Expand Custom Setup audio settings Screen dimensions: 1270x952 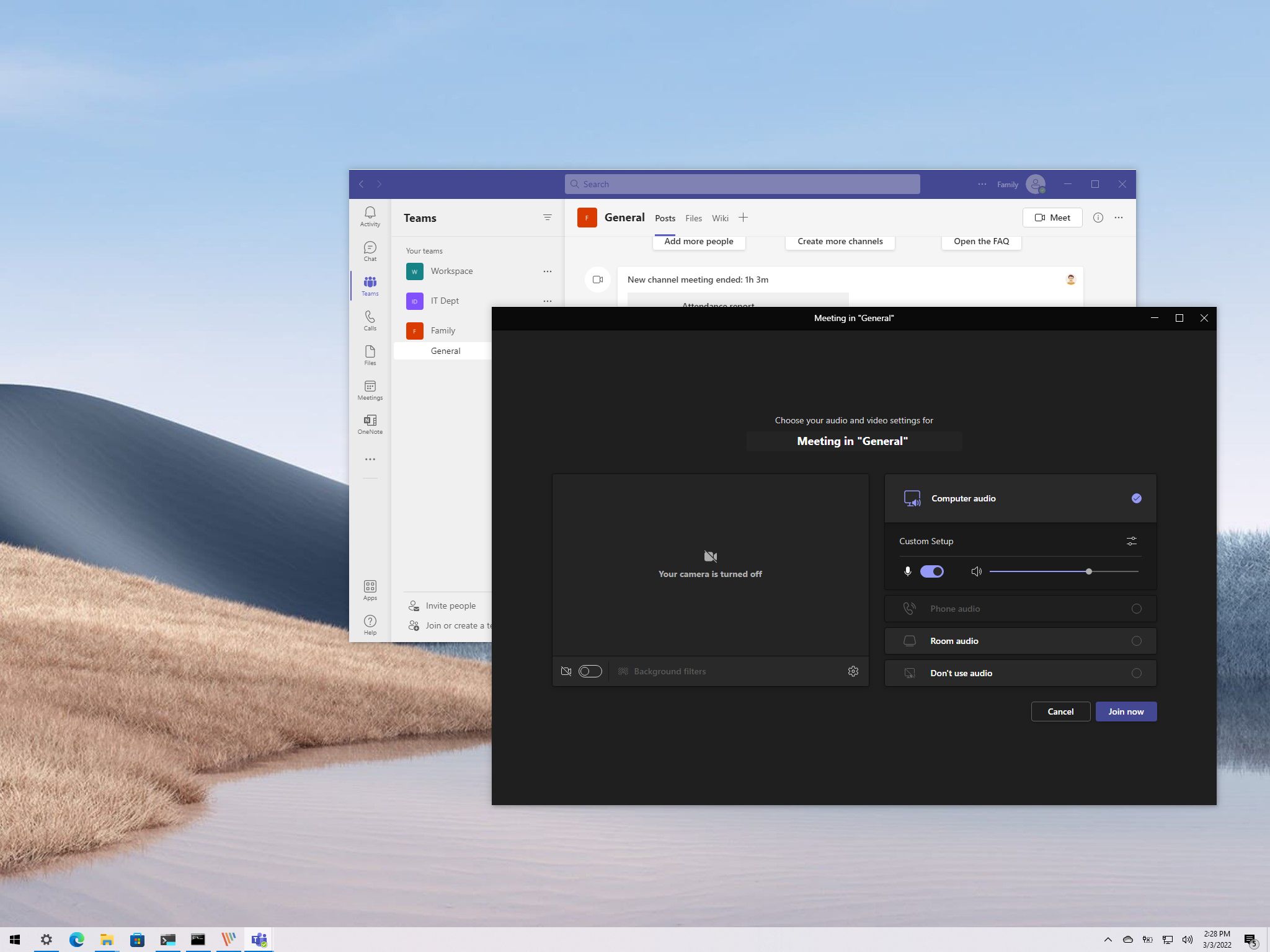(1132, 541)
